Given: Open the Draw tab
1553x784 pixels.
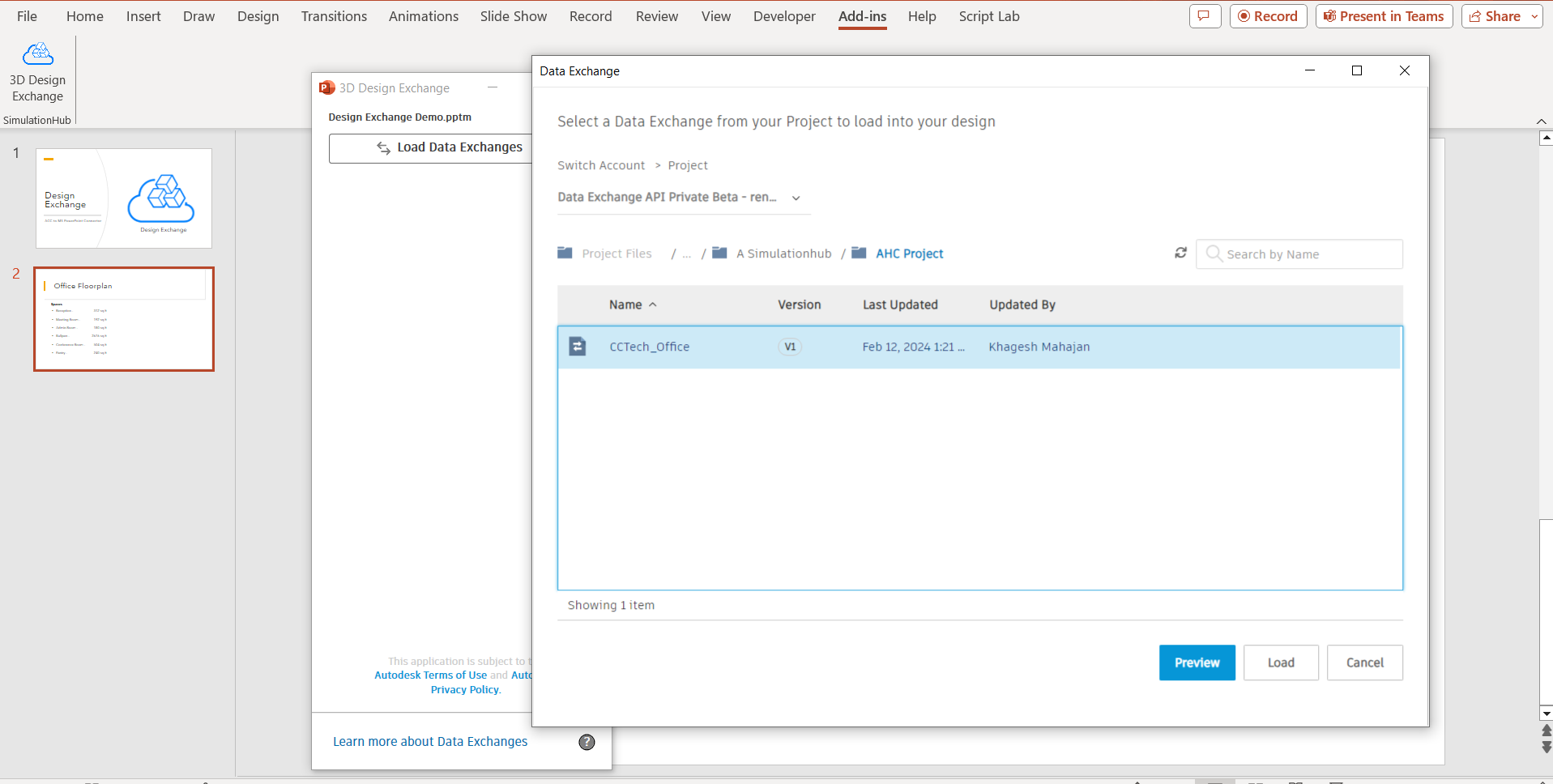Looking at the screenshot, I should (198, 16).
